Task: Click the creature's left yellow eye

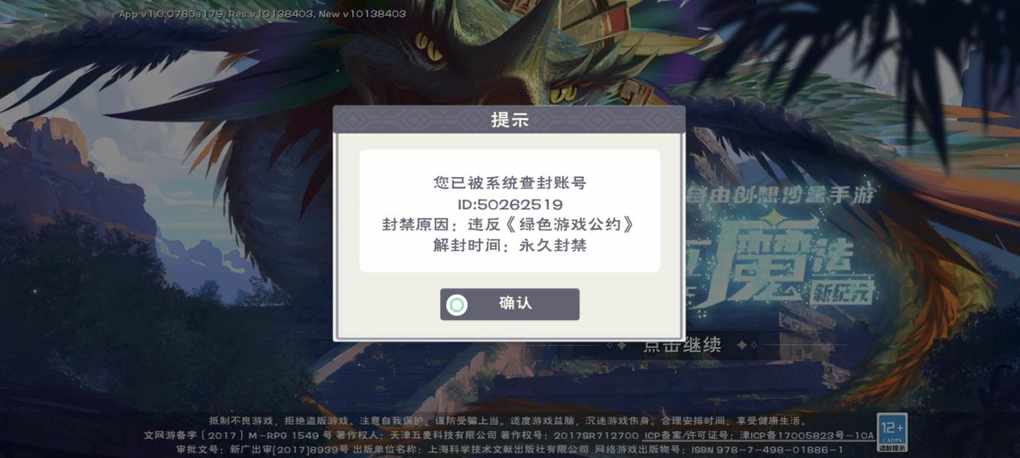Action: point(431,47)
